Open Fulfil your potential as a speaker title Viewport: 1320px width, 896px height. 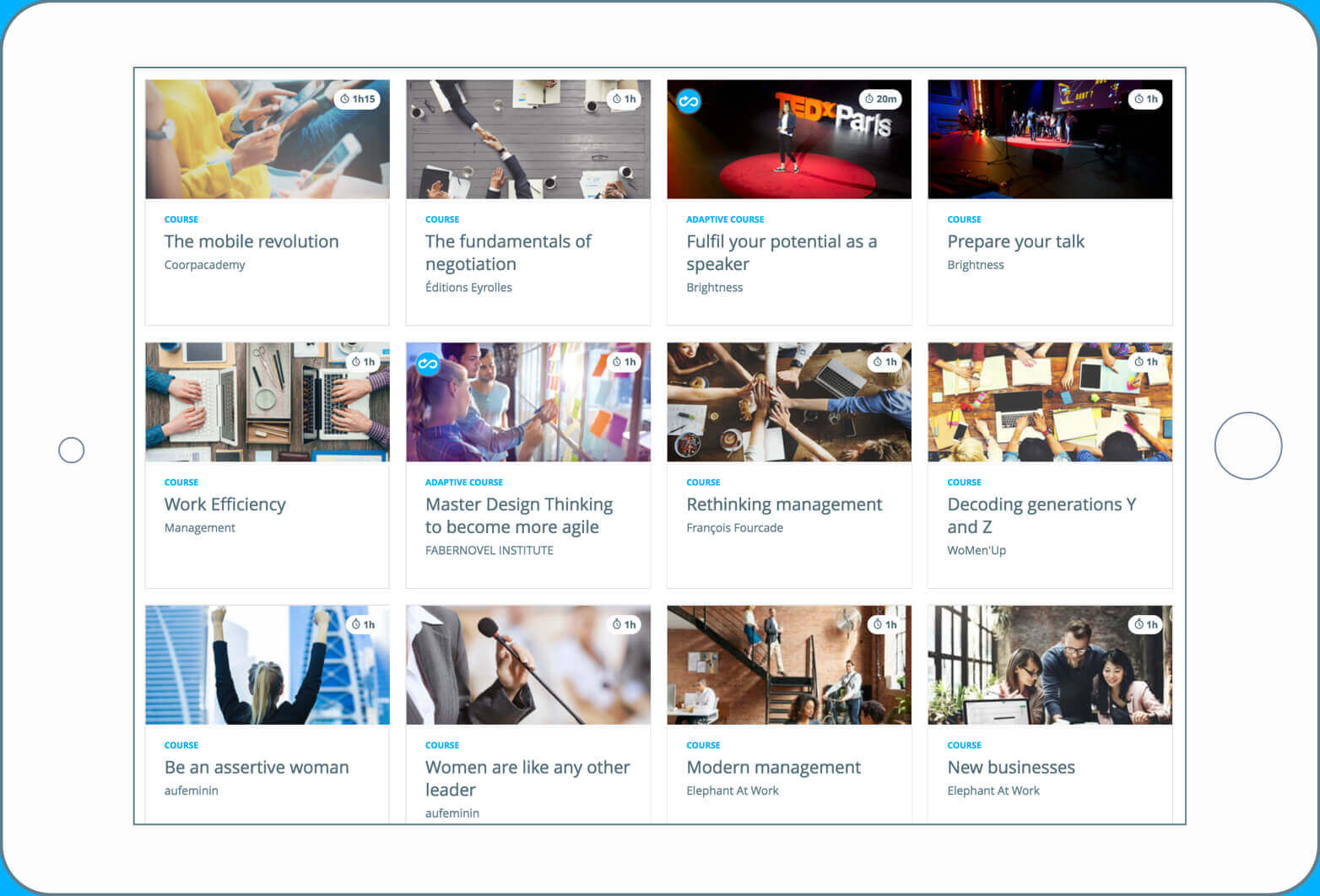point(782,253)
